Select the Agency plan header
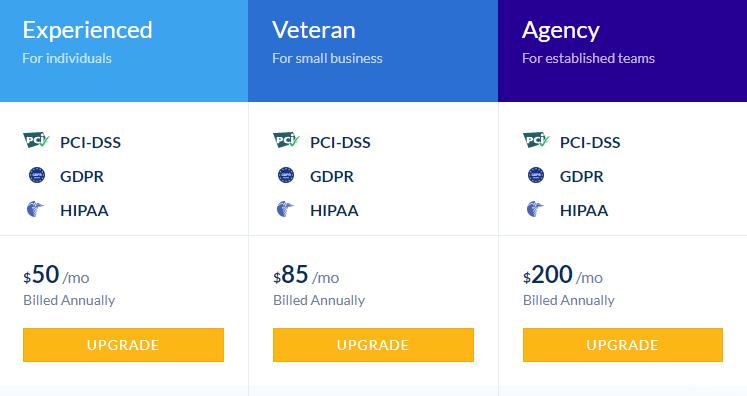This screenshot has height=396, width=747. pyautogui.click(x=623, y=51)
